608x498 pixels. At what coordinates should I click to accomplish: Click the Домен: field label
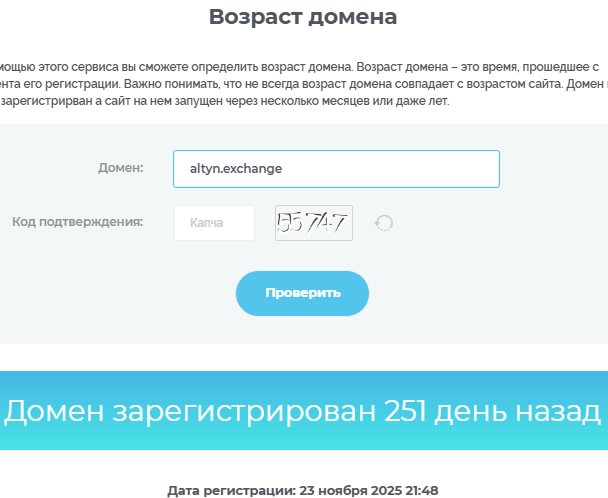pyautogui.click(x=121, y=168)
